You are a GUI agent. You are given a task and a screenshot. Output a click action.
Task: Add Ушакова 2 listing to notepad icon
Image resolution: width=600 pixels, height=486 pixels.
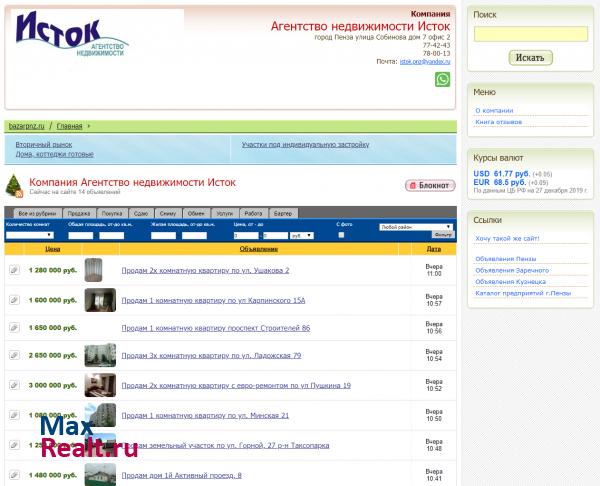click(14, 270)
